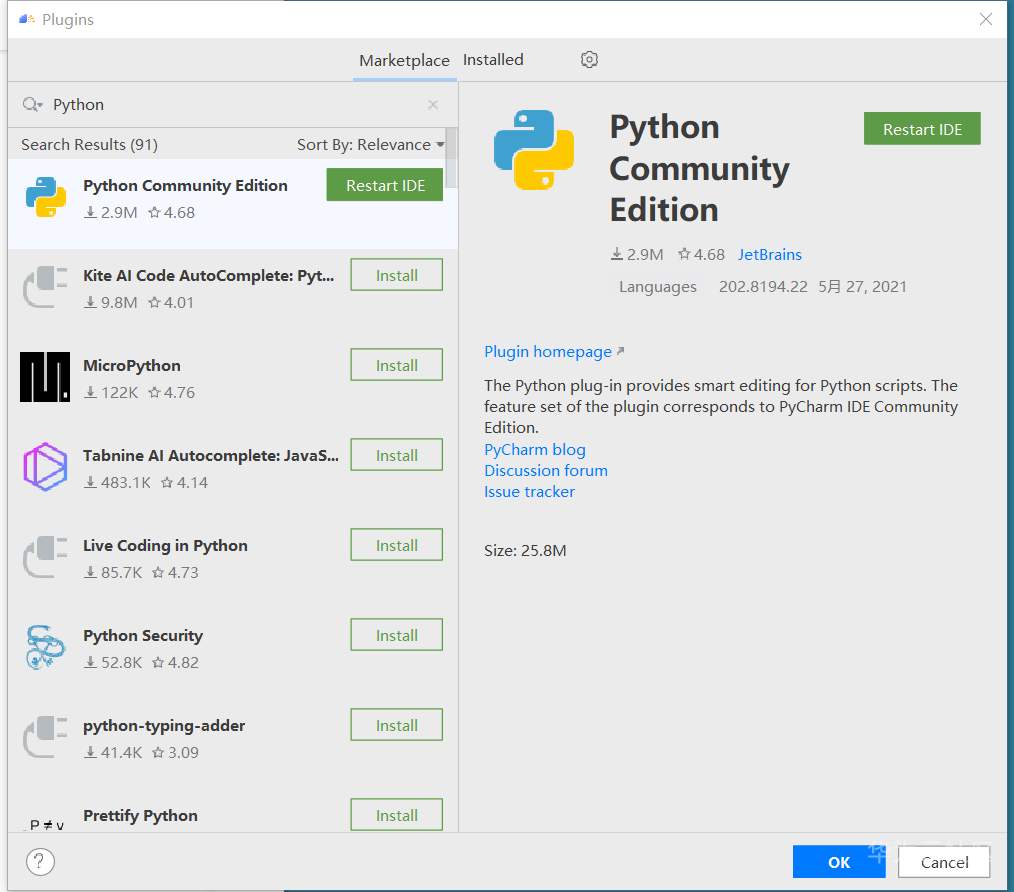
Task: Click the JetBrains vendor link
Action: coord(770,255)
